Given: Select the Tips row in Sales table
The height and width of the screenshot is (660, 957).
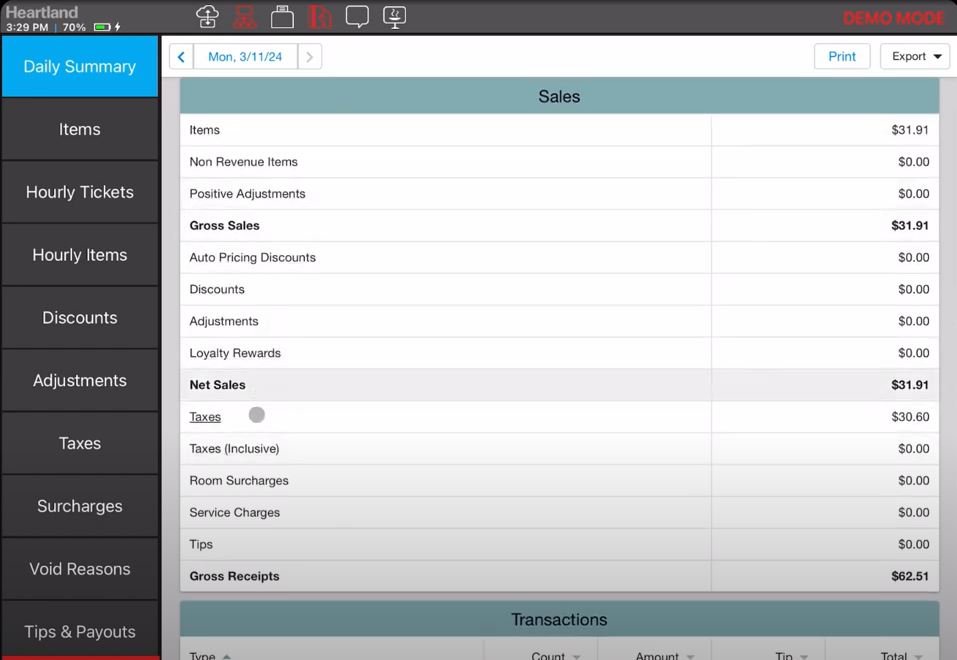Looking at the screenshot, I should point(559,544).
